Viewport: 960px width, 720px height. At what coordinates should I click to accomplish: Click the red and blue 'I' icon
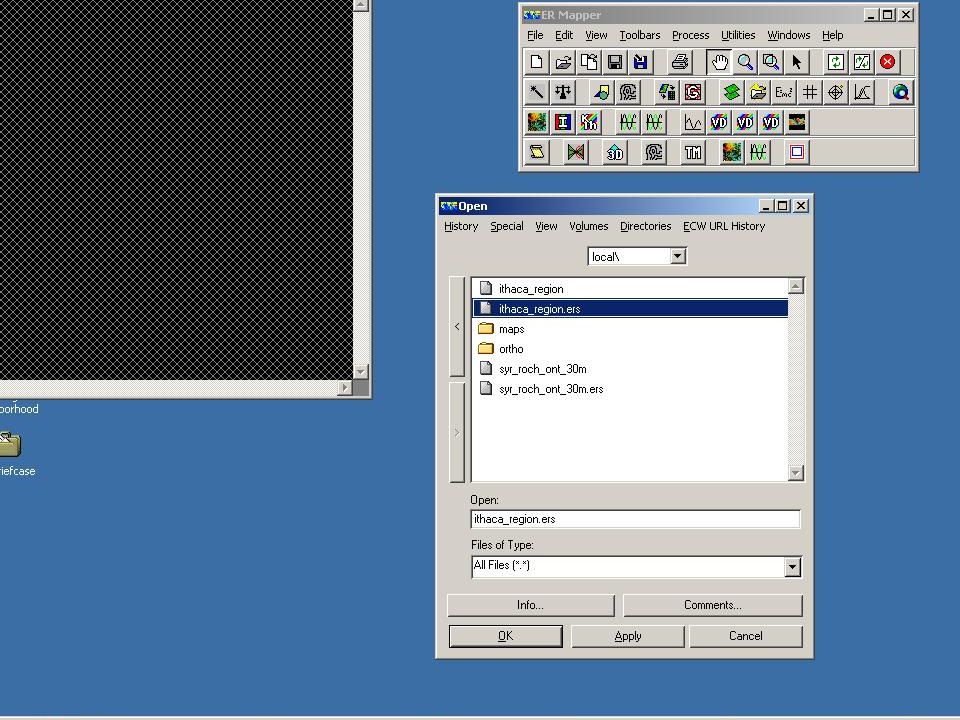pos(563,122)
